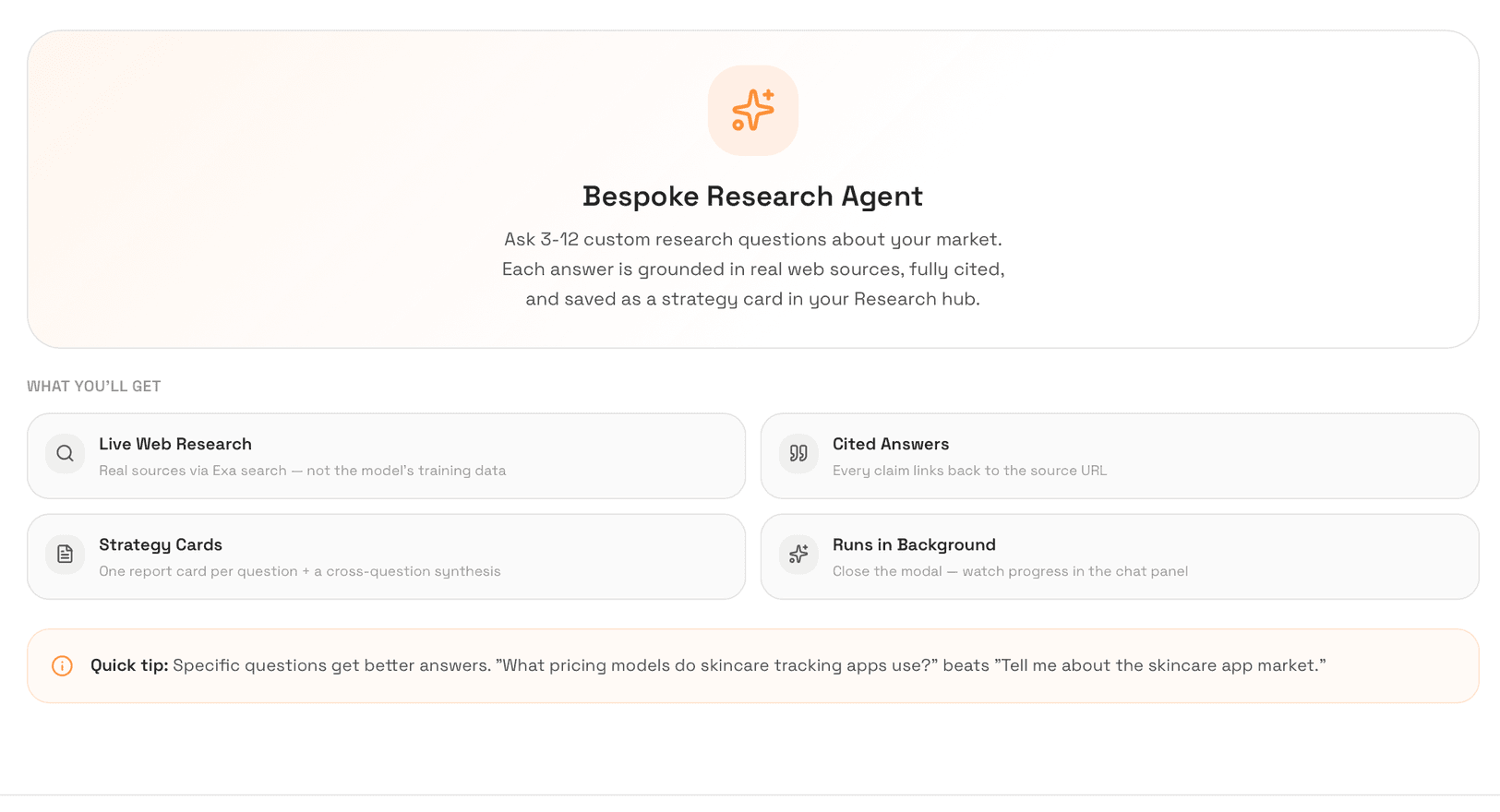The height and width of the screenshot is (812, 1500).
Task: Click 'saved as a strategy card' description line
Action: coord(752,299)
